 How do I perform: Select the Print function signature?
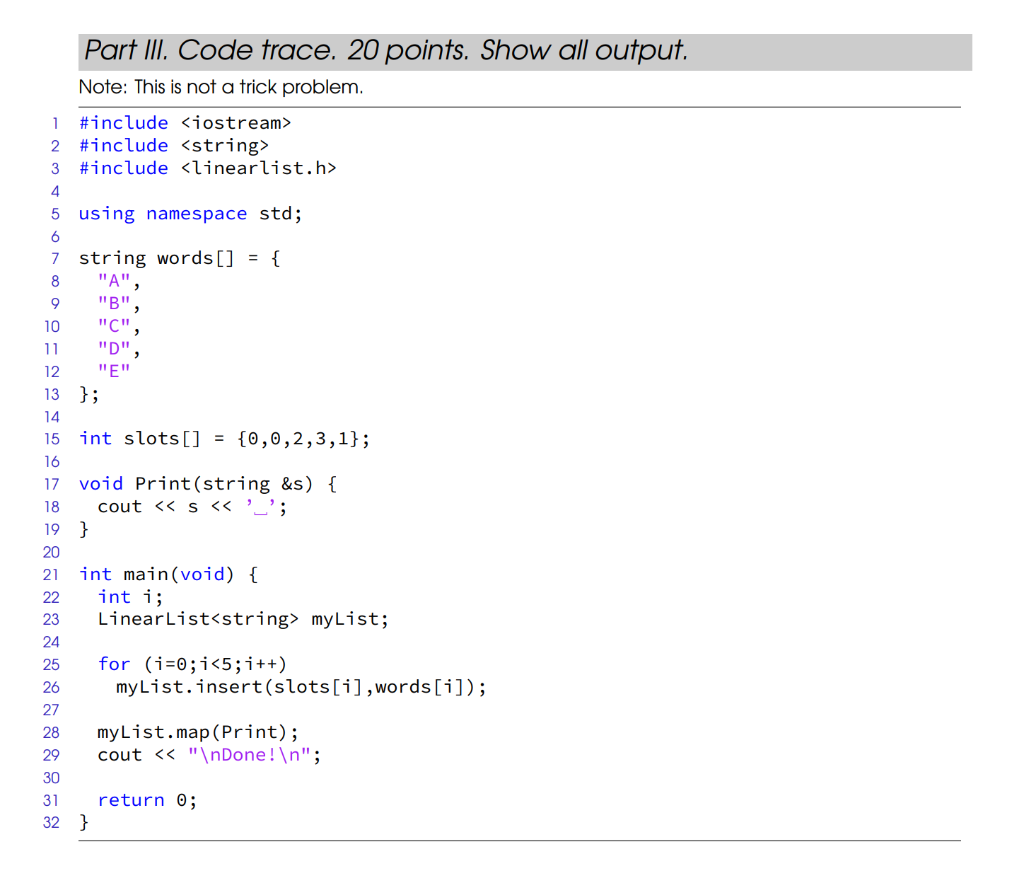[x=205, y=483]
